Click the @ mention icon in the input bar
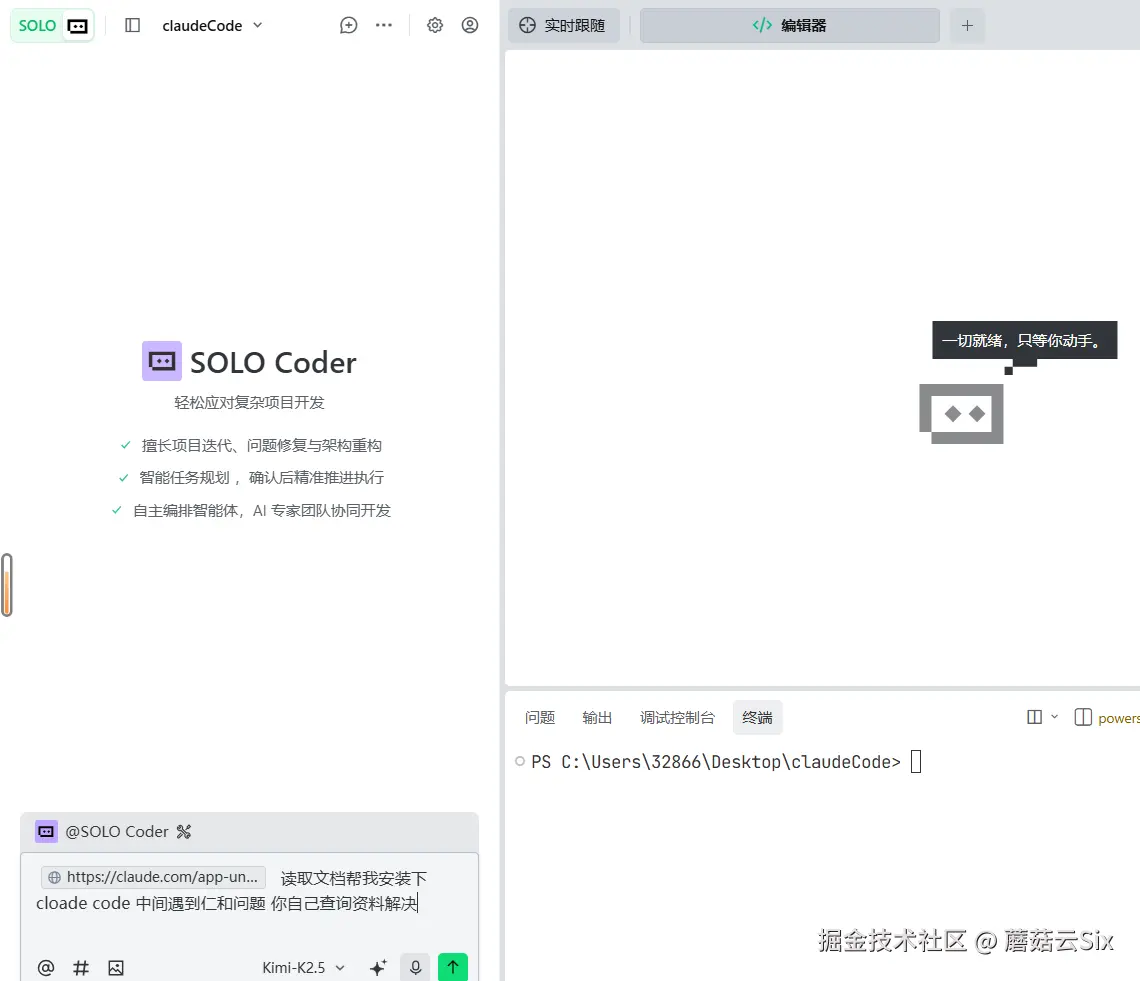1140x981 pixels. point(45,967)
